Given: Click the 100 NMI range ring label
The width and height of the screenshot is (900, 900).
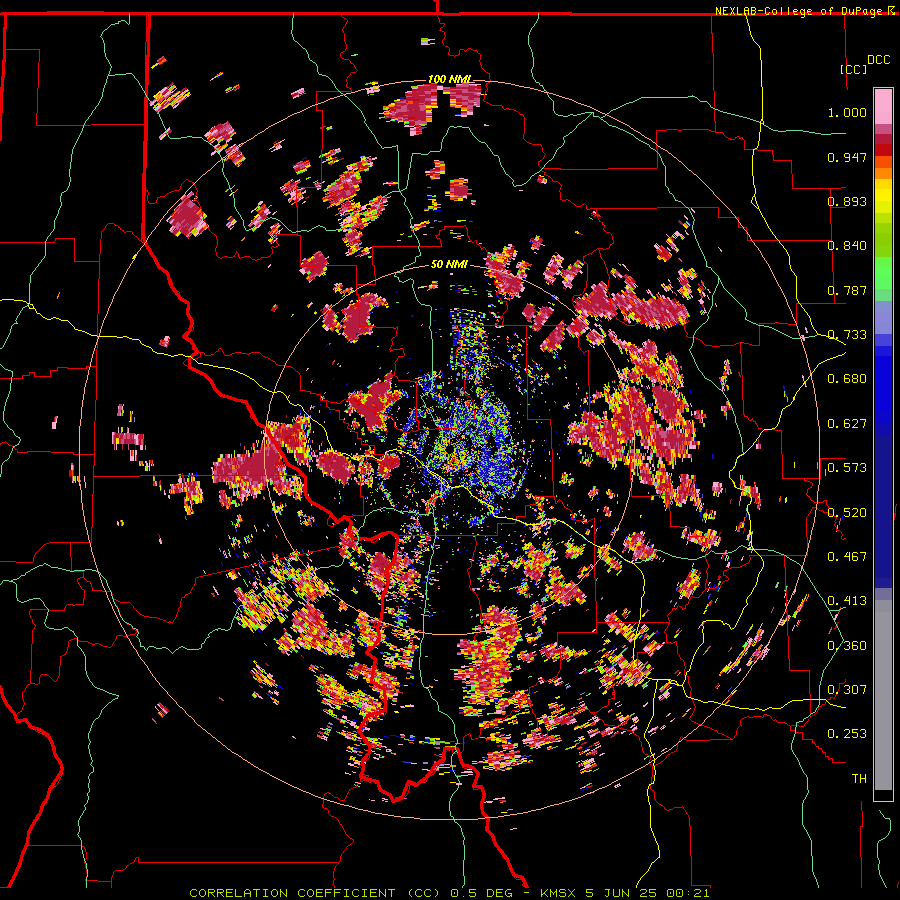Looking at the screenshot, I should point(449,79).
